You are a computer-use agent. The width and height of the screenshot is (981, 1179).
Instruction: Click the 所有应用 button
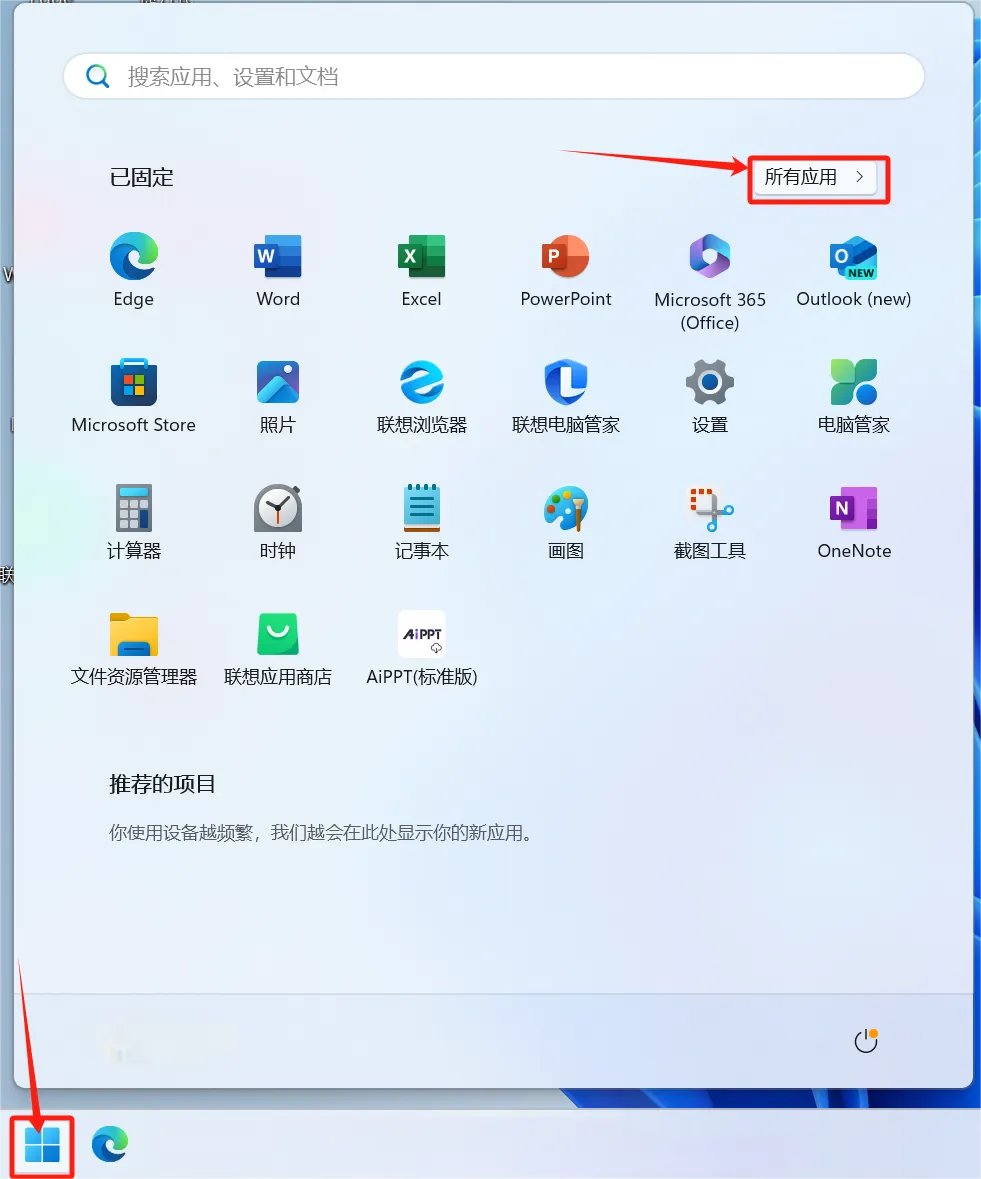[x=816, y=177]
